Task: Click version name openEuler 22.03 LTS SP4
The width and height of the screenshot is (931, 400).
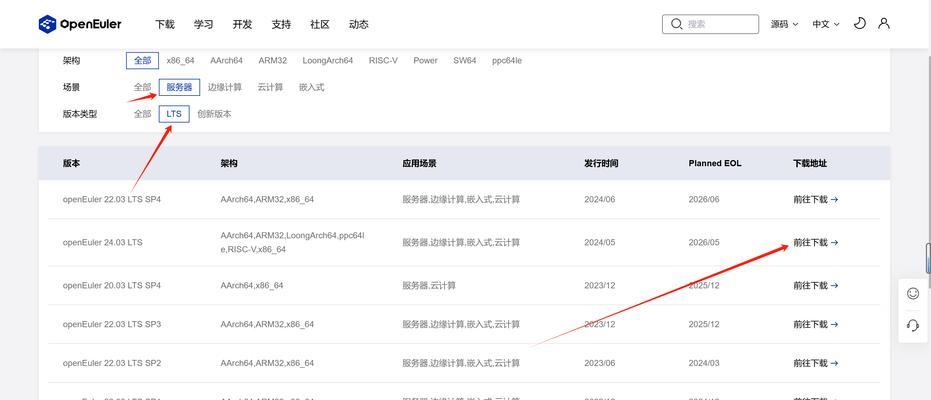Action: point(112,199)
